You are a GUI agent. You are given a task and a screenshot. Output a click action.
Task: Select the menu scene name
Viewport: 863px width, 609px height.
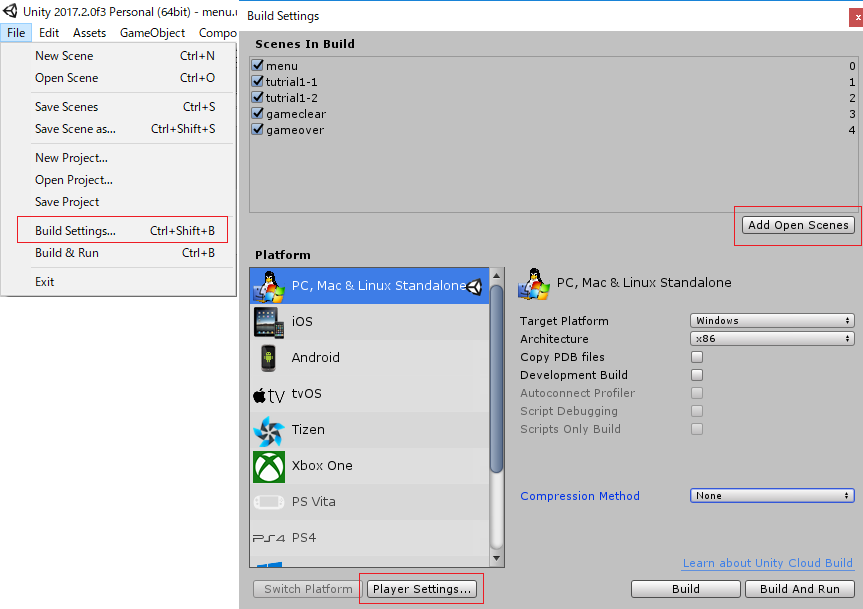tap(282, 66)
